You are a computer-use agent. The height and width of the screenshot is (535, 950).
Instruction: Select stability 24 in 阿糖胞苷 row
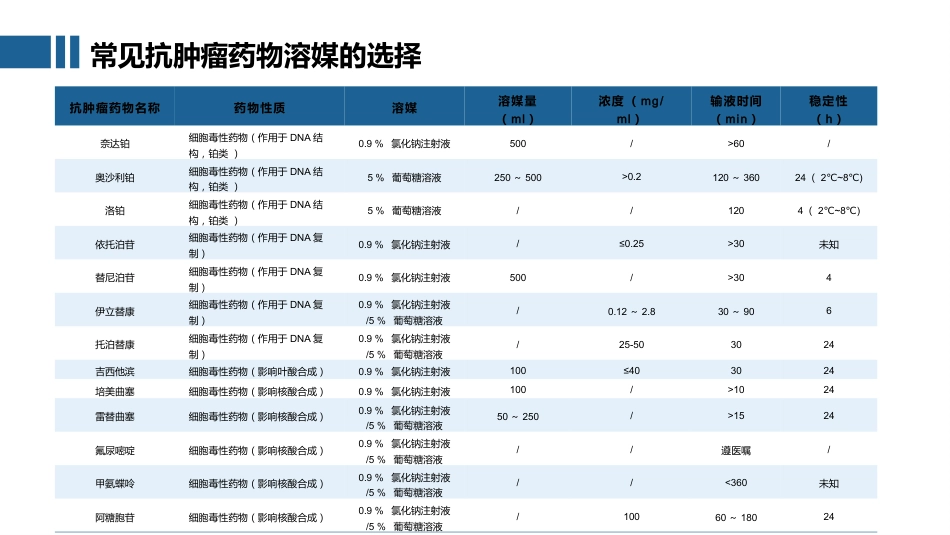(x=828, y=516)
